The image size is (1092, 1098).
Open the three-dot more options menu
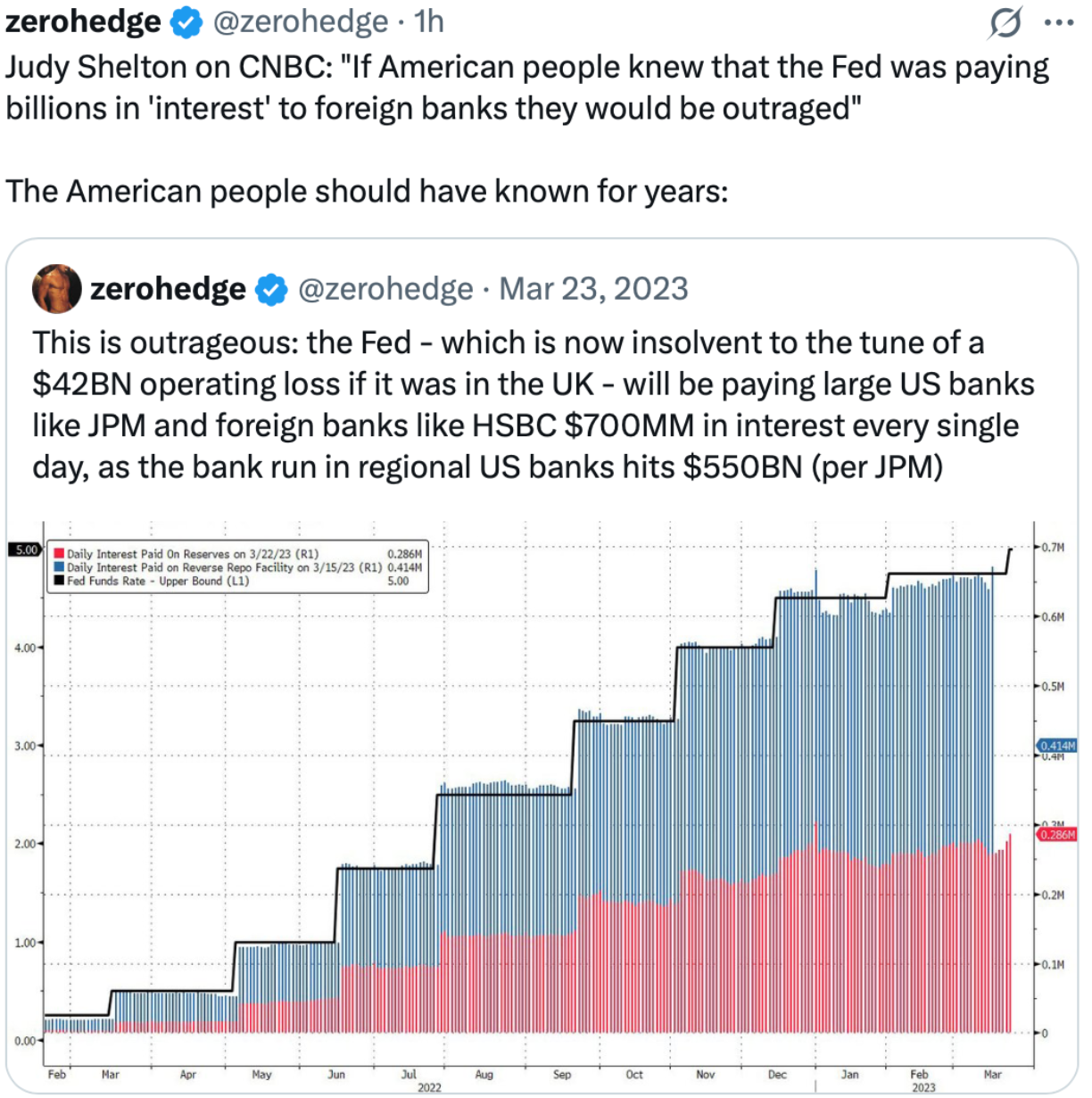(1059, 22)
